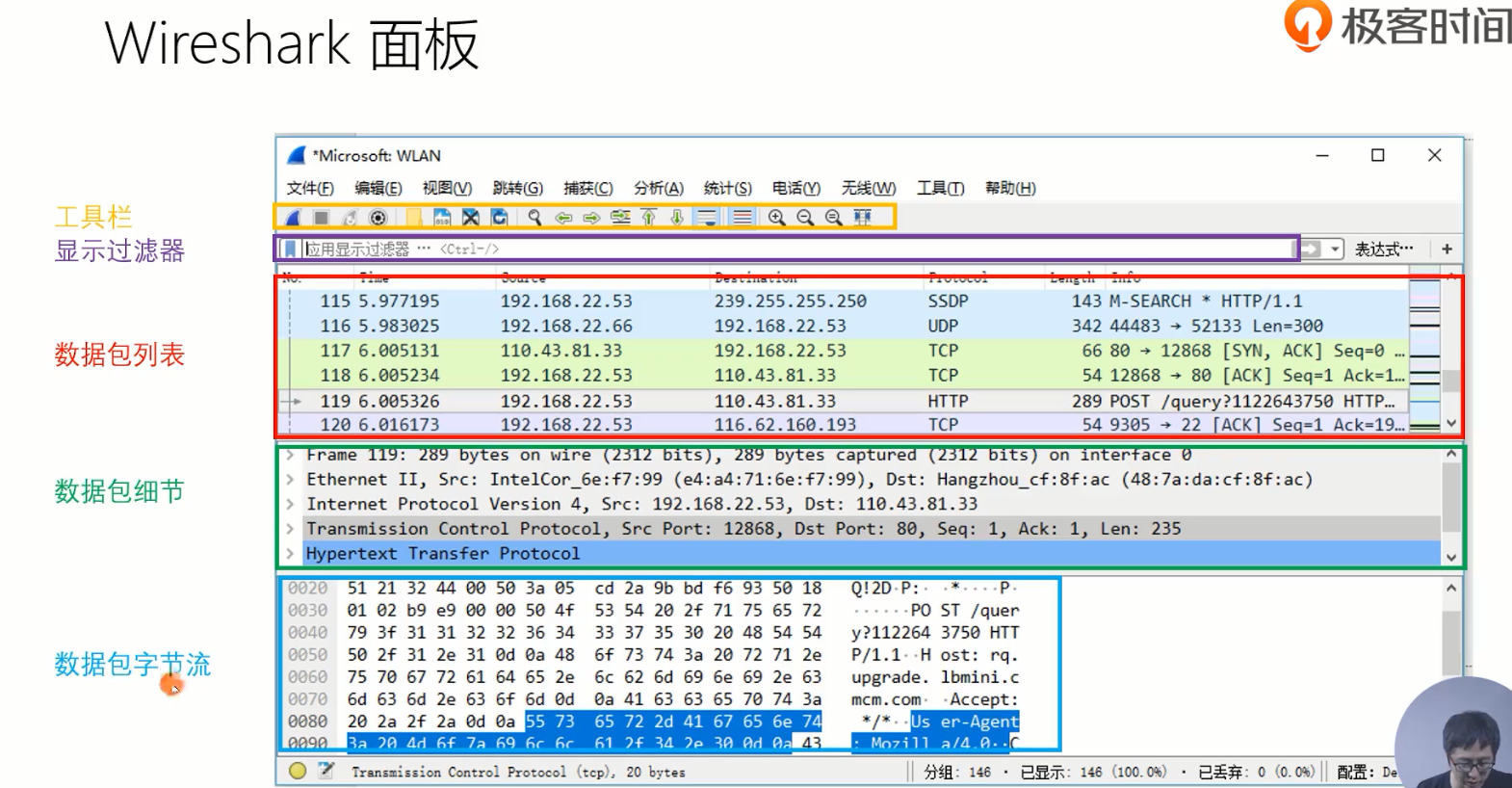
Task: Open the 统计(S) menu
Action: coord(728,188)
